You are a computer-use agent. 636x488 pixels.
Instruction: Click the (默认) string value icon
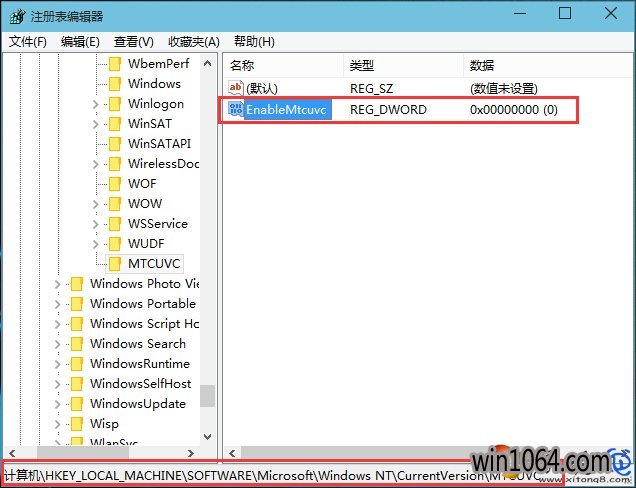click(236, 88)
